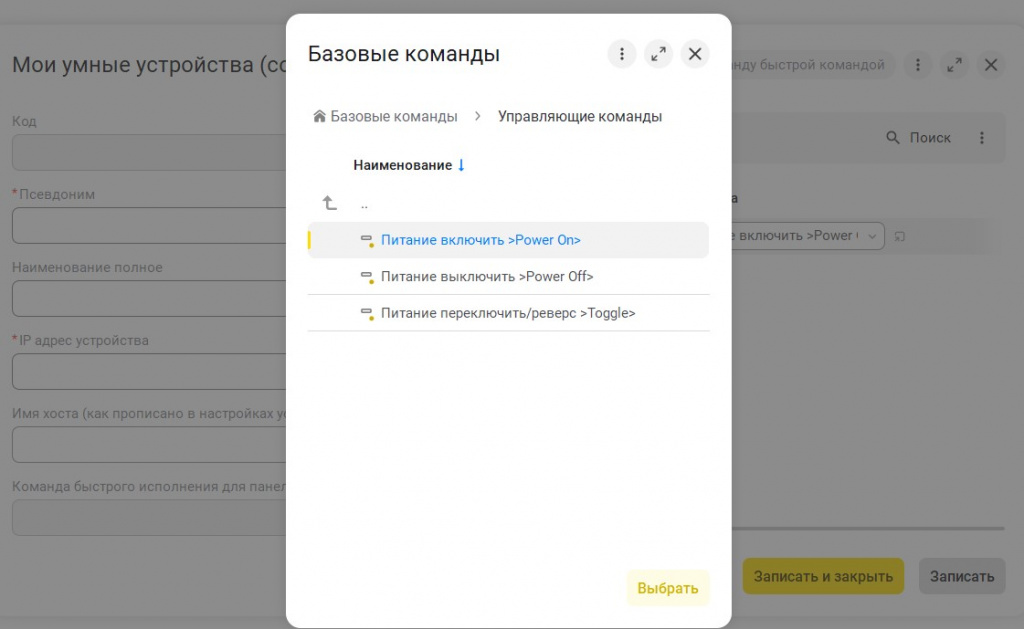1024x629 pixels.
Task: Click the home icon in the breadcrumb
Action: [x=320, y=116]
